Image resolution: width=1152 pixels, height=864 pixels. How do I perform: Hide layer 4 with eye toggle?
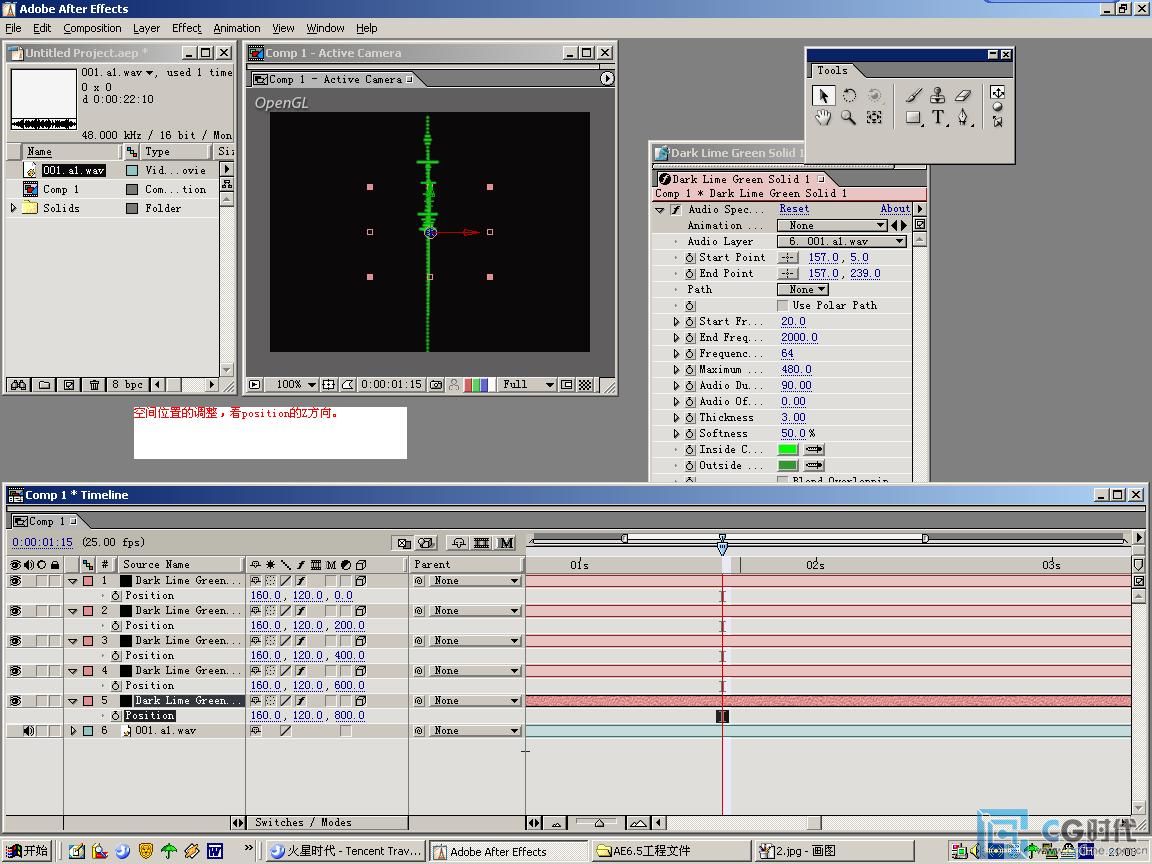(15, 671)
